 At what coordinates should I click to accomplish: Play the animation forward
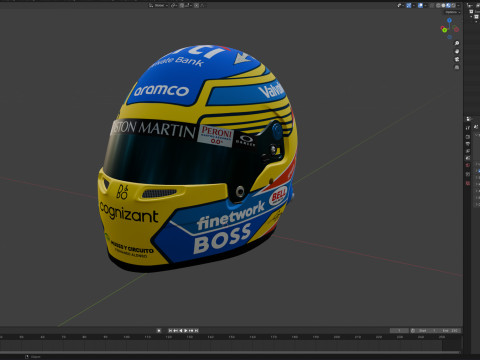(186, 331)
